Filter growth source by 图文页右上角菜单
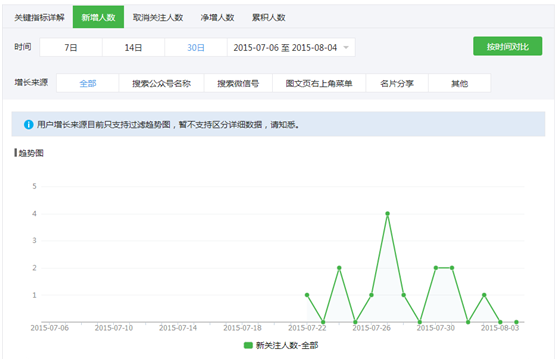 tap(319, 83)
